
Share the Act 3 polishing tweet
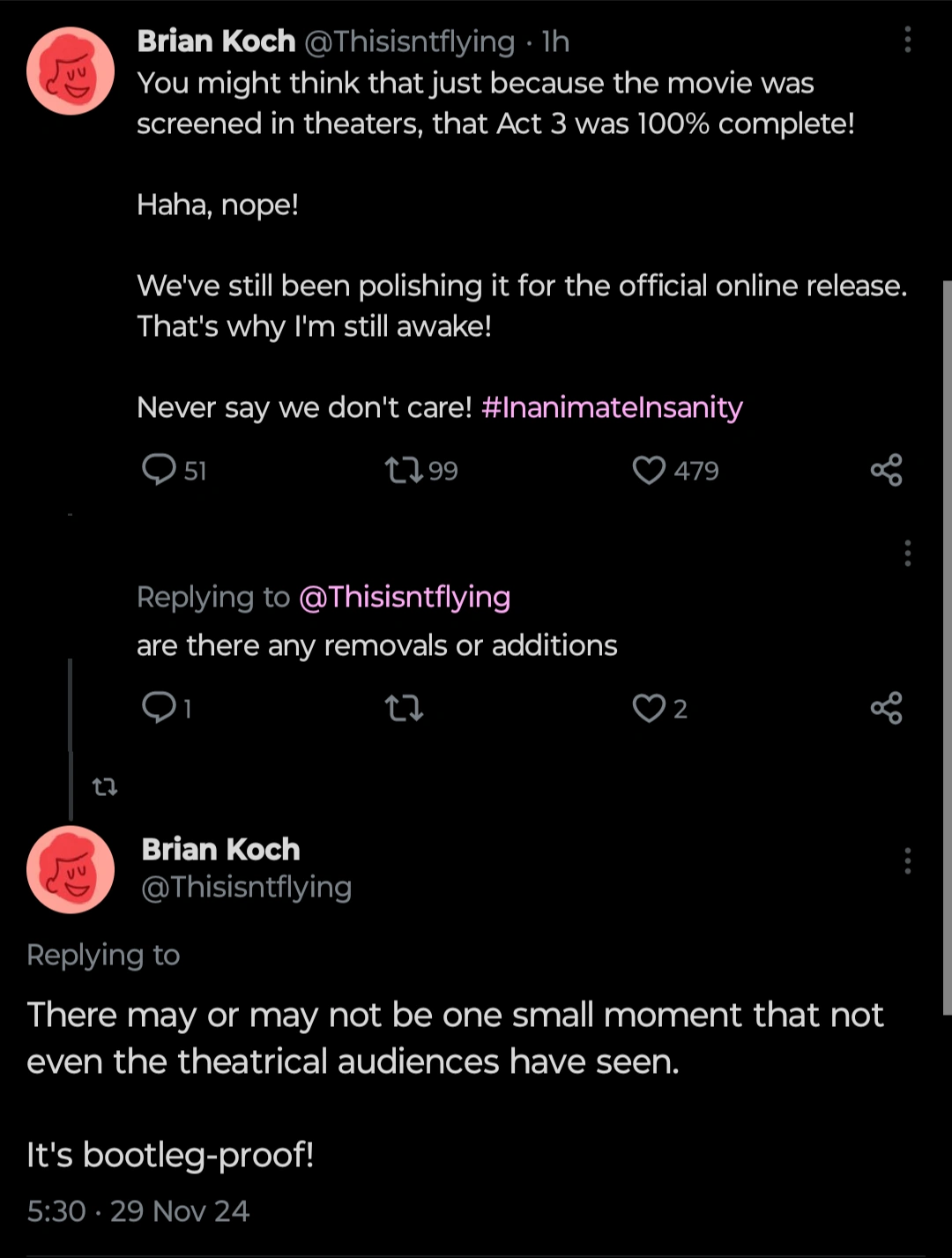coord(886,470)
